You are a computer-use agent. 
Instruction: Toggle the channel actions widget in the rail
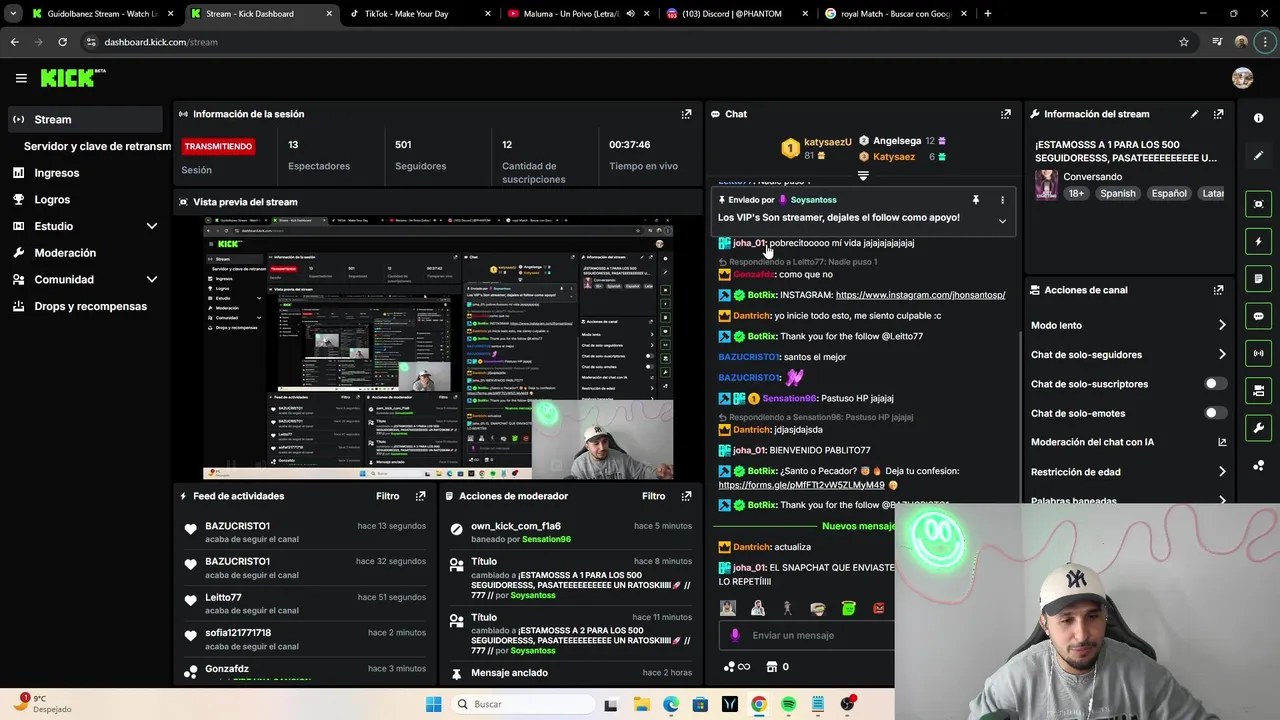pos(1258,390)
